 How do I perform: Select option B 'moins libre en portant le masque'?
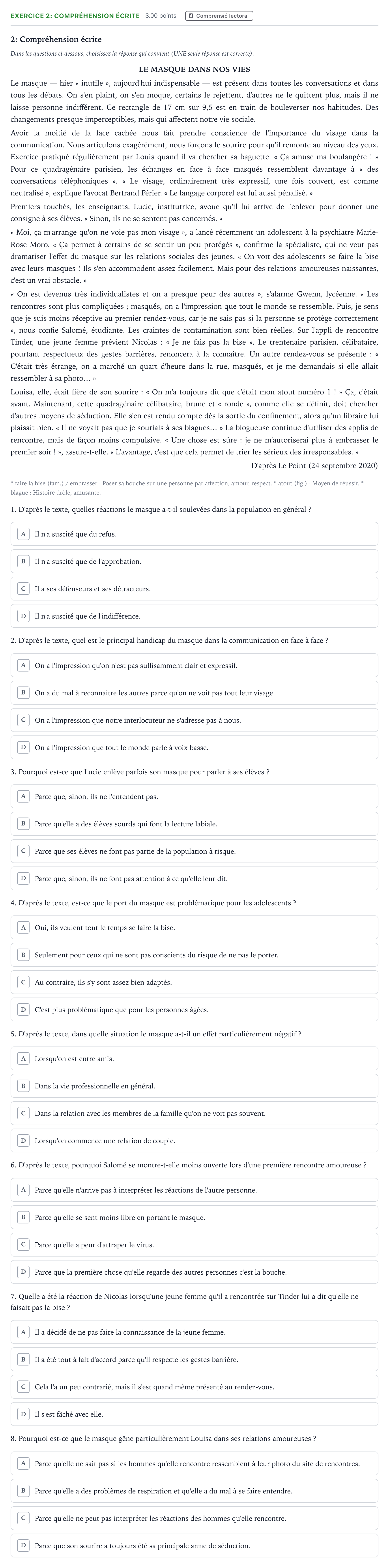coord(194,1217)
